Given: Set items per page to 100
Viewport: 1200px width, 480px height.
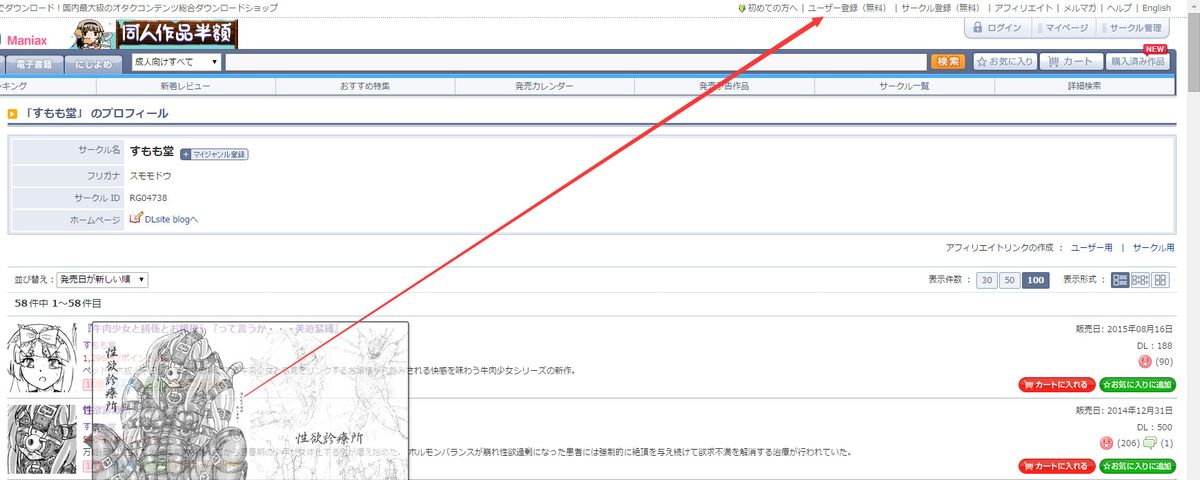Looking at the screenshot, I should click(x=1036, y=280).
